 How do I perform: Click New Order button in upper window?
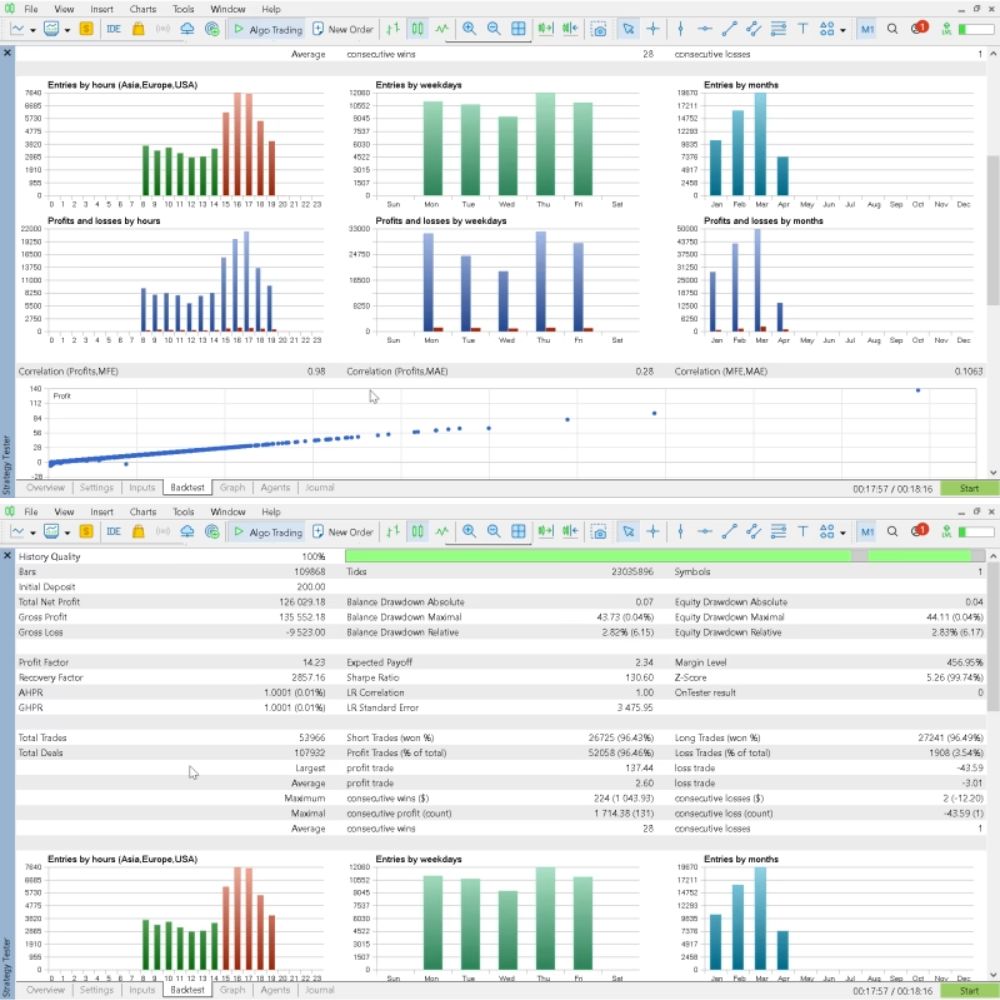coord(342,29)
